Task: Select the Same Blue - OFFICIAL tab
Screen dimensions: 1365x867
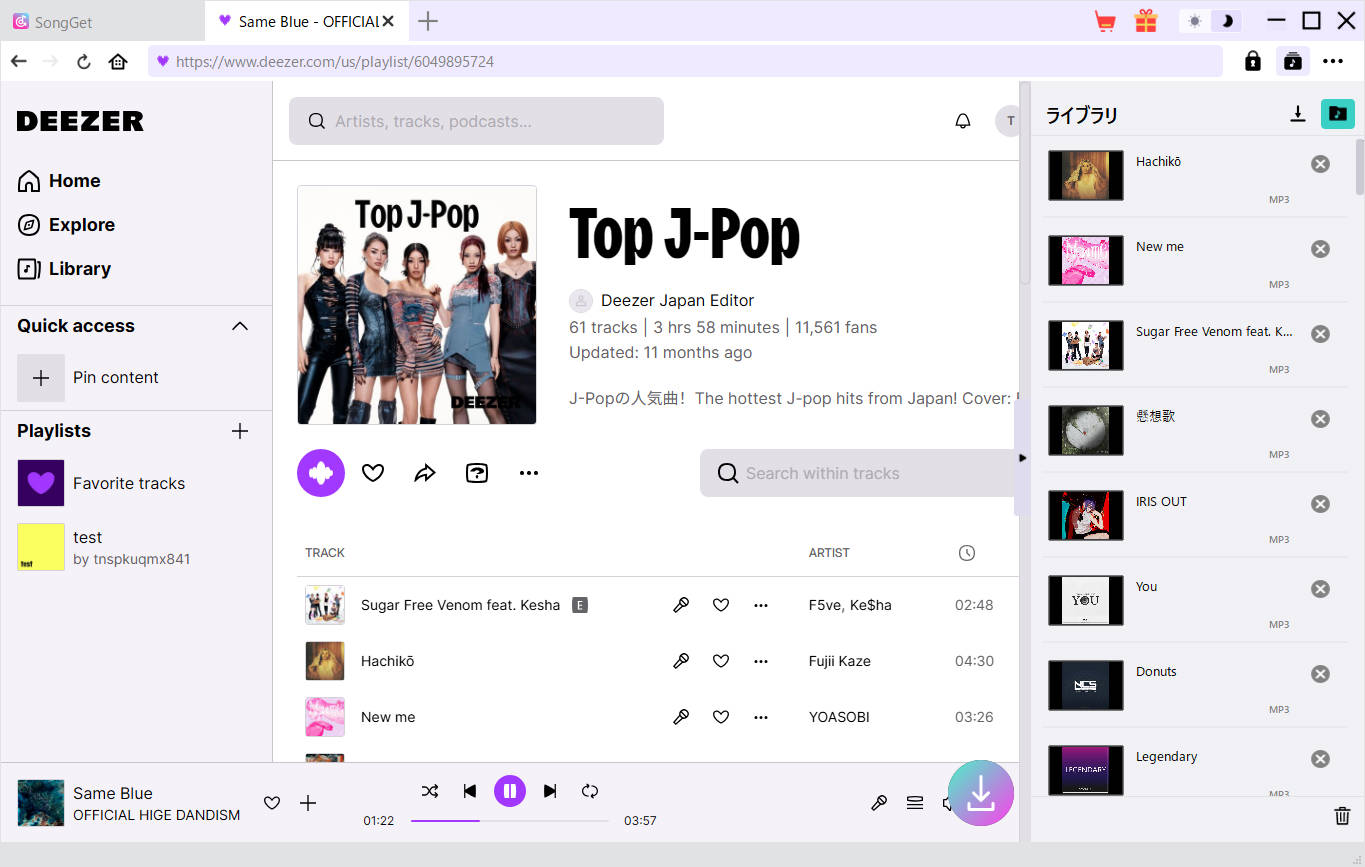Action: click(306, 21)
